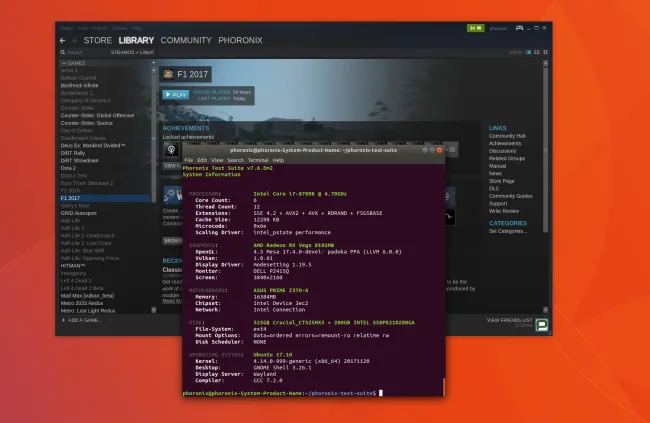Select Mad Max [vulkan_beta] entry
This screenshot has width=650, height=423.
[87, 296]
